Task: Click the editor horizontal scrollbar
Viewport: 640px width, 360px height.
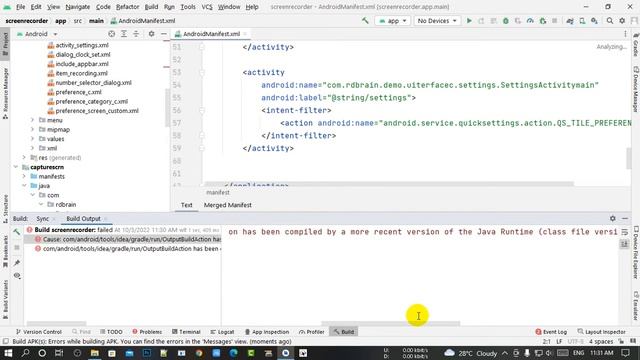Action: (x=389, y=184)
